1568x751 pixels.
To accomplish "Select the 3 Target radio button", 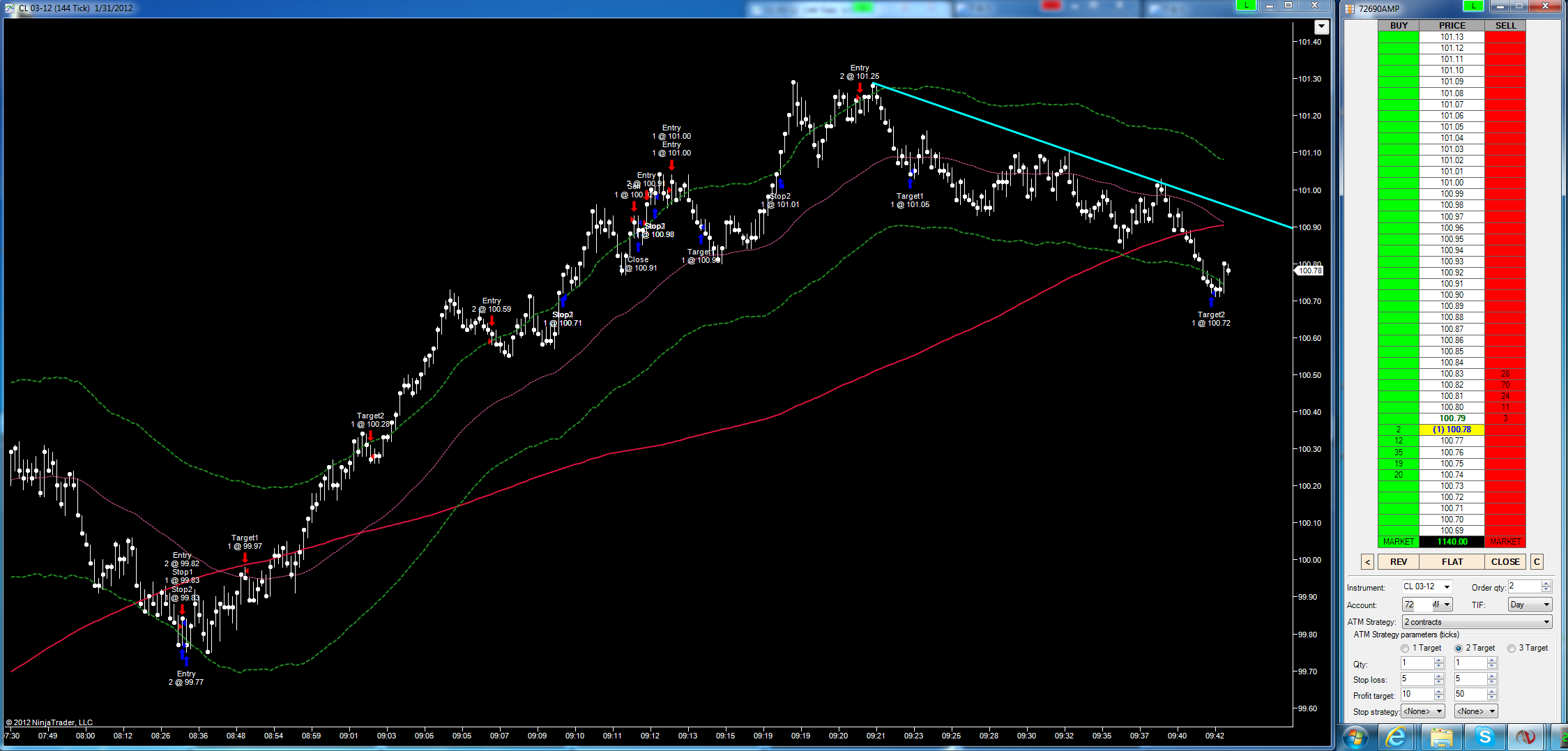I will [x=1512, y=648].
